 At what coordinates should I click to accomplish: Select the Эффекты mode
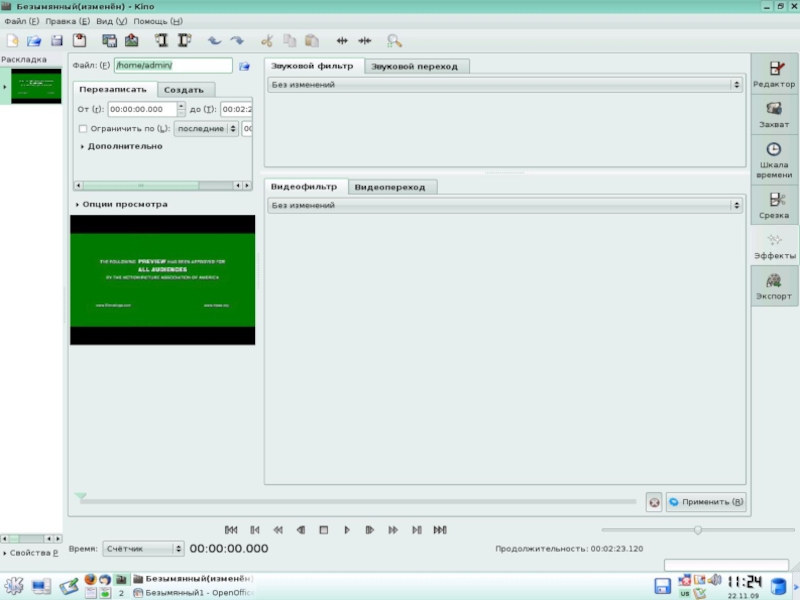[774, 246]
